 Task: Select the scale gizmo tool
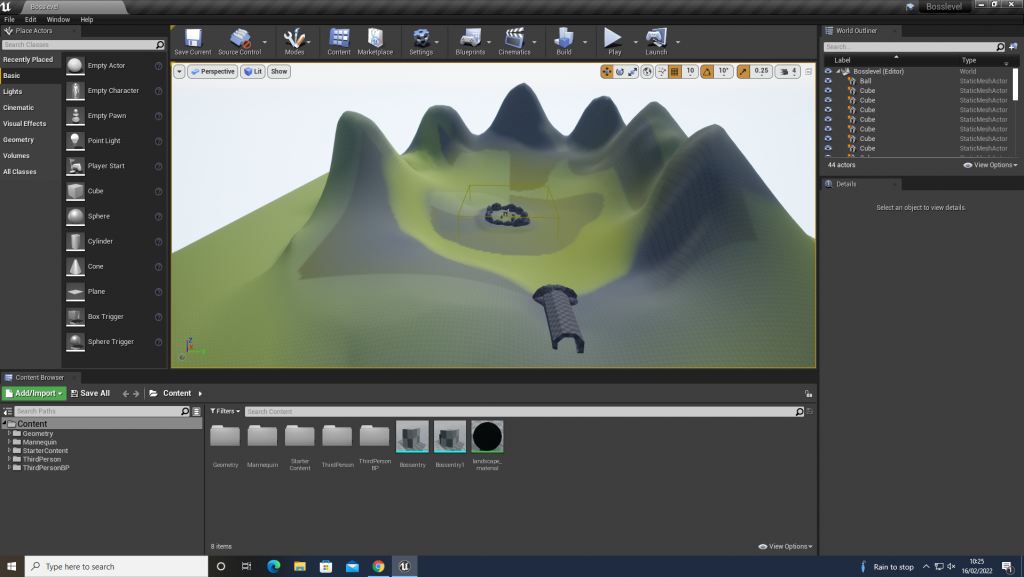632,72
